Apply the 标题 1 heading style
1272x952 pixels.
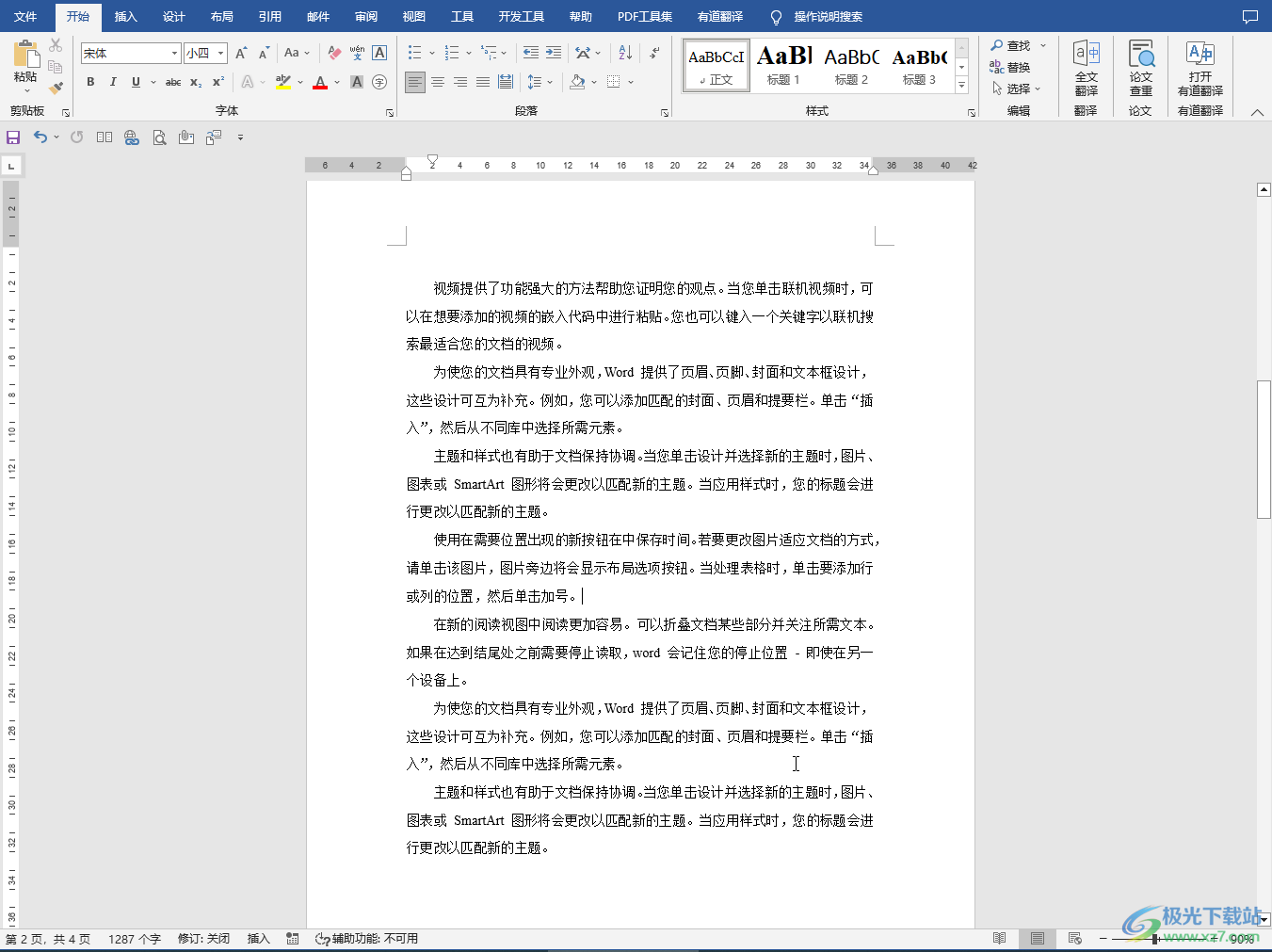[783, 65]
